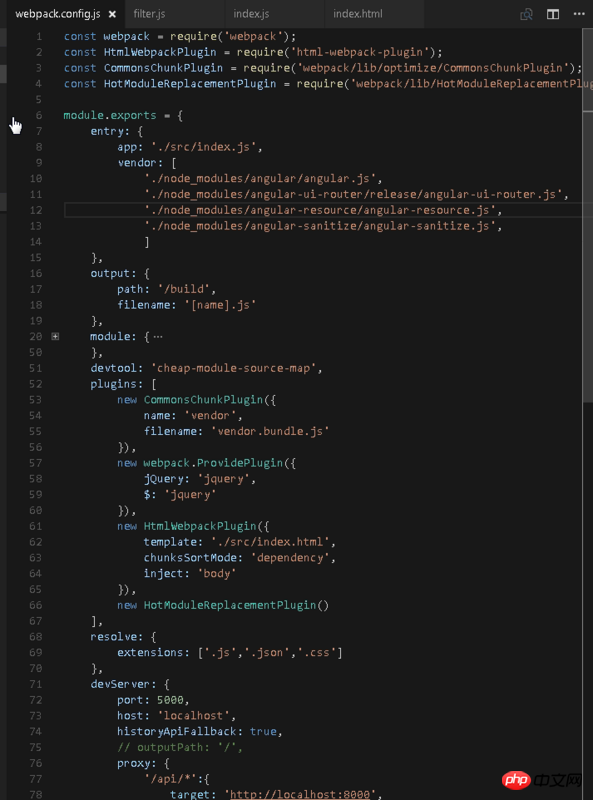The image size is (593, 800).
Task: Click line number 66 in gutter
Action: coord(36,605)
